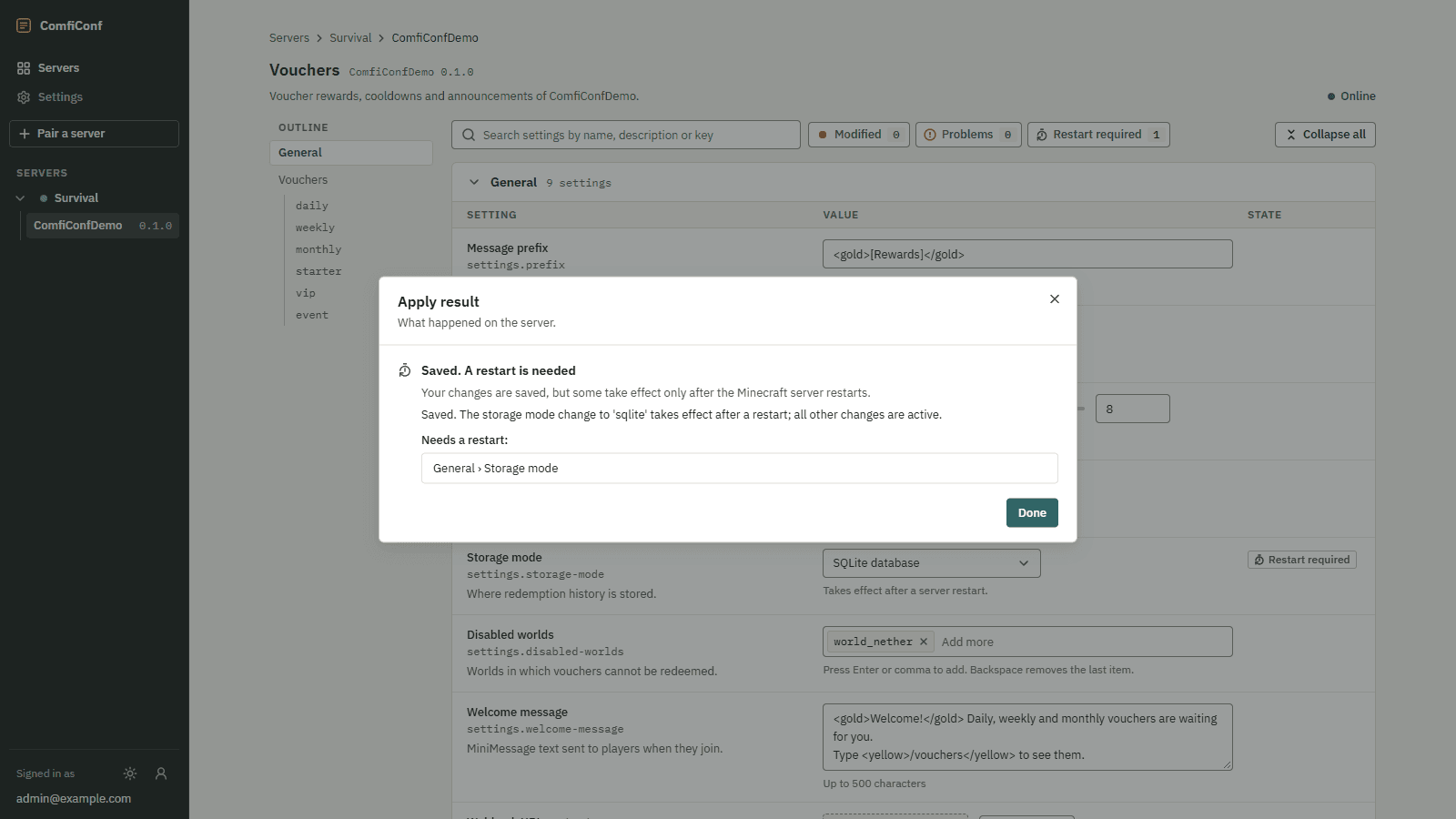Select the ComfiConfDemo plugin entry
Viewport: 1456px width, 819px height.
[102, 226]
